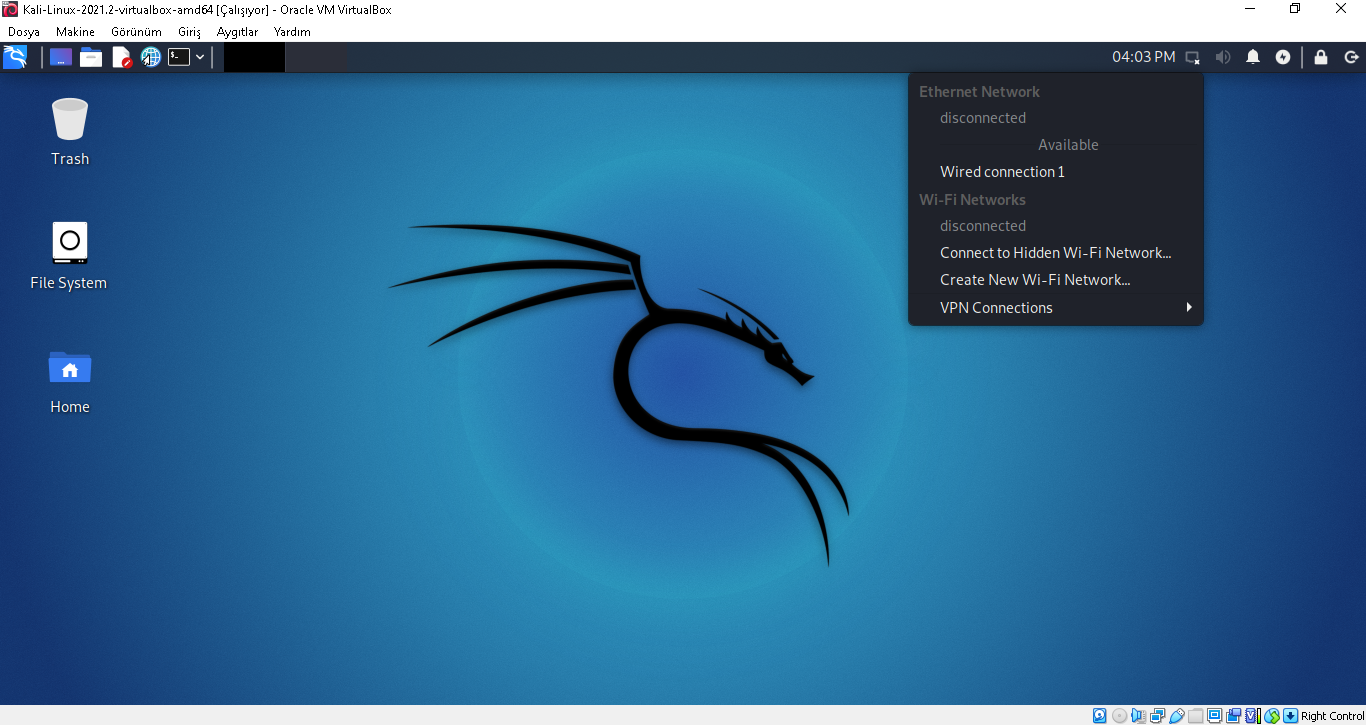
Task: Click the USB devices status icon
Action: (1176, 716)
